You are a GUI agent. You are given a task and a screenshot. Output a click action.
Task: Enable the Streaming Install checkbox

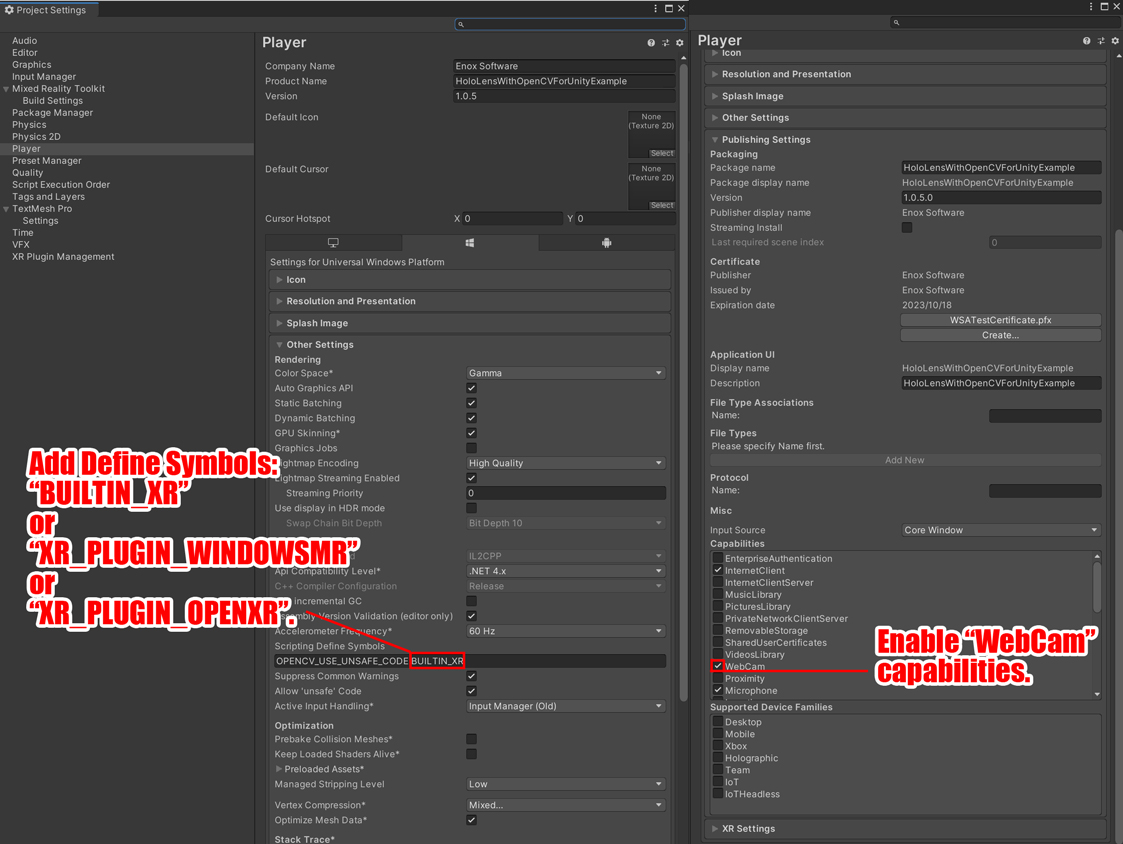pyautogui.click(x=907, y=228)
